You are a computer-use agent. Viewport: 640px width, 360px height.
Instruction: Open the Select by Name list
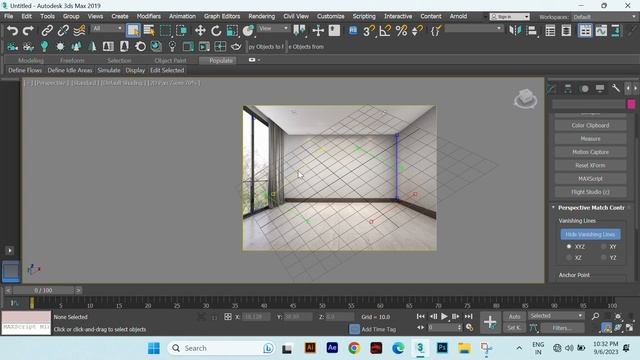(x=149, y=31)
